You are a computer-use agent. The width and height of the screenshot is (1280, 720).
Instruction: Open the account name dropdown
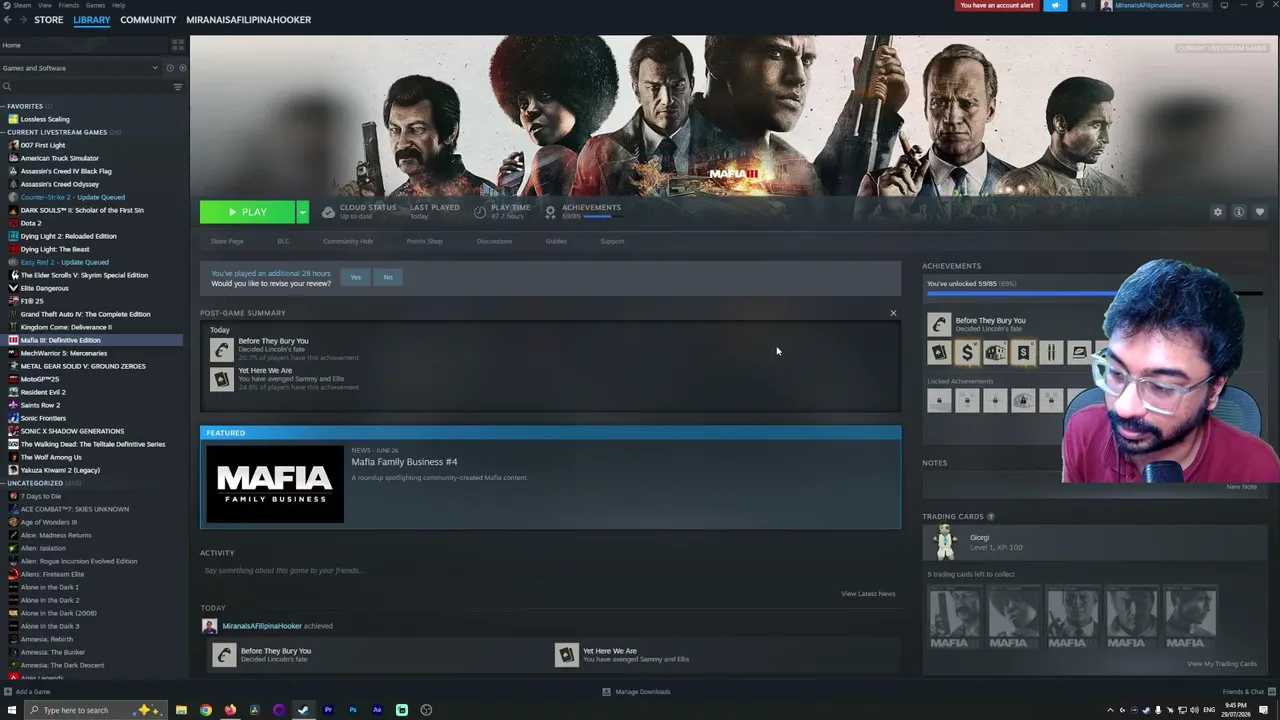click(x=1154, y=5)
